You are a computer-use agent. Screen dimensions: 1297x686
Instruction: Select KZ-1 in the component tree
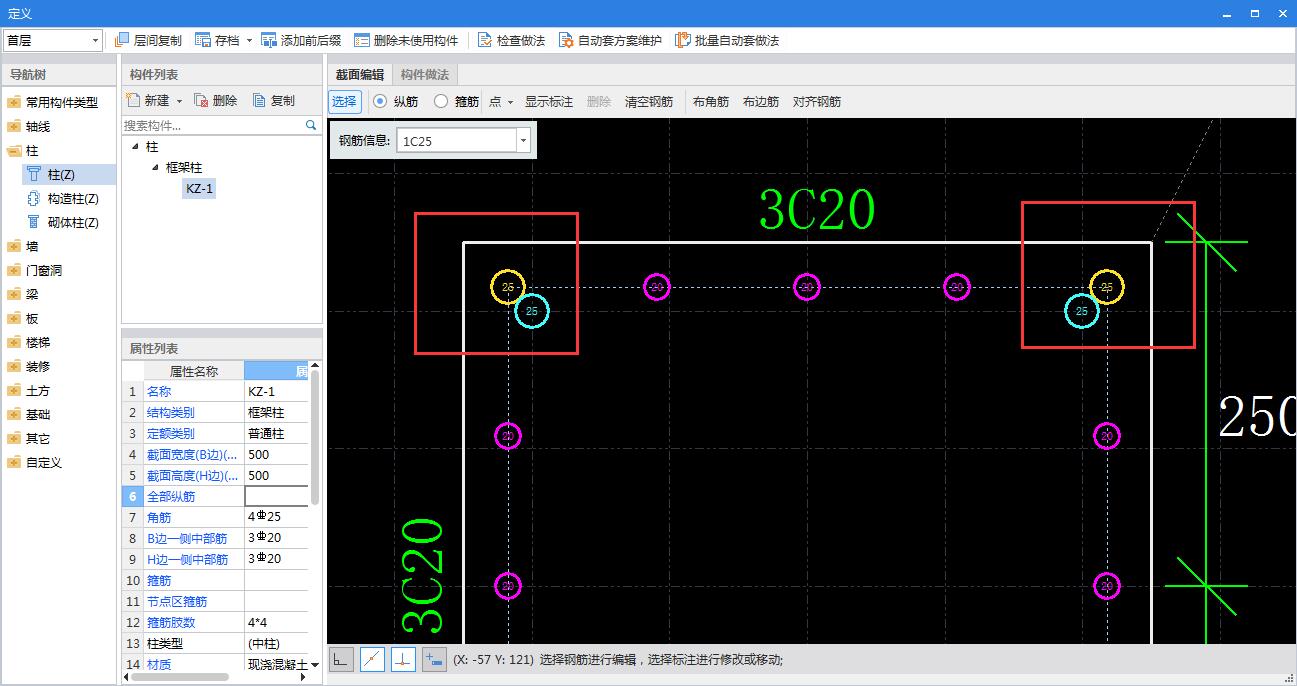pos(199,189)
